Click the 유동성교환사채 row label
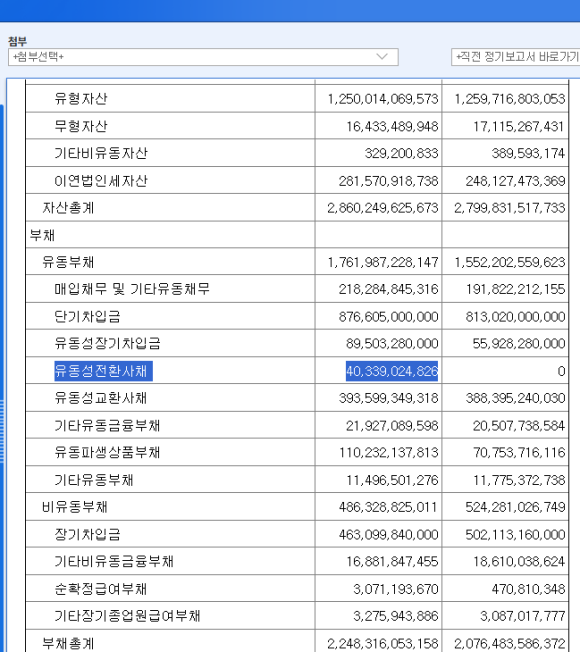Image resolution: width=580 pixels, height=652 pixels. (x=101, y=398)
